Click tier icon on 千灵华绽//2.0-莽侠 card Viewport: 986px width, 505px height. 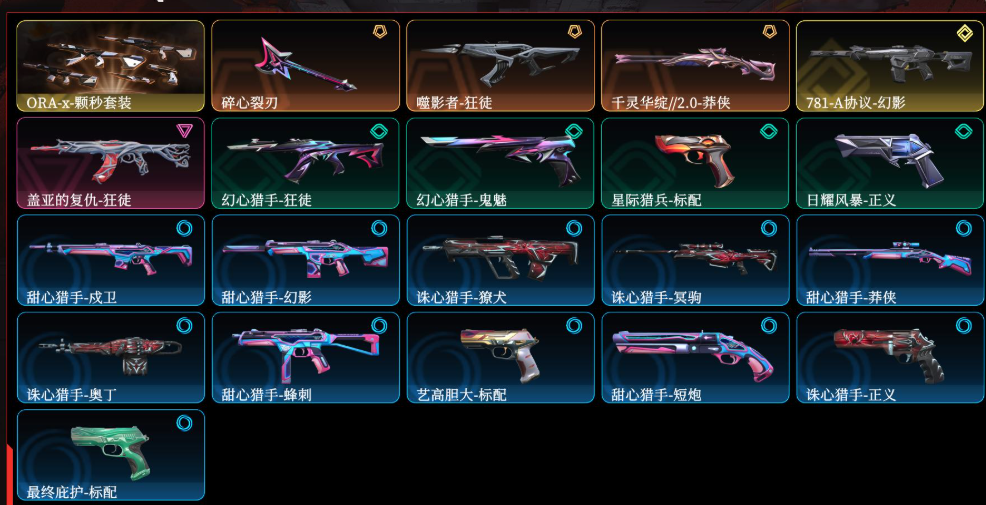point(768,32)
